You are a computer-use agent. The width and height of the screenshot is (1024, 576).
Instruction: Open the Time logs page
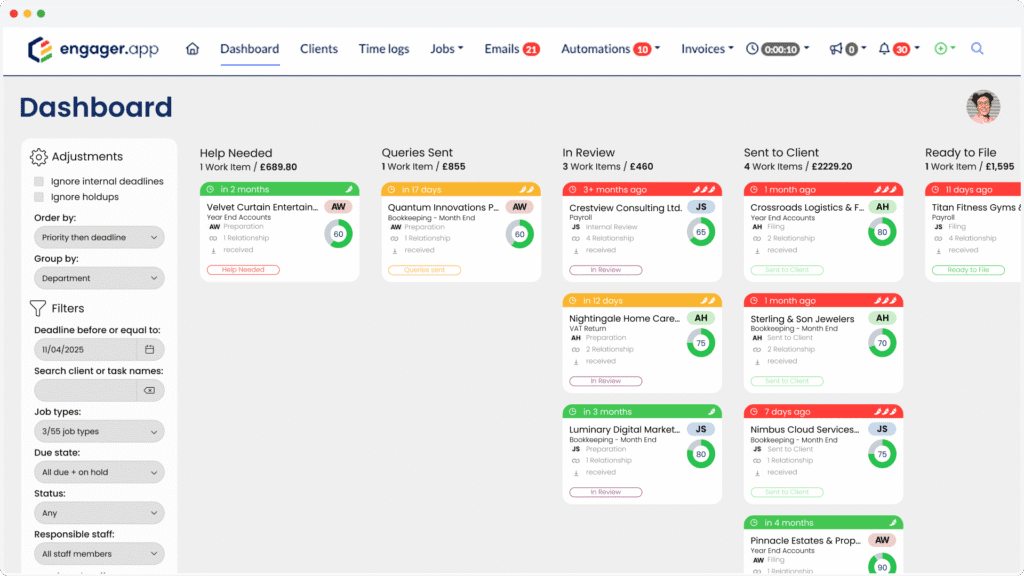point(384,49)
